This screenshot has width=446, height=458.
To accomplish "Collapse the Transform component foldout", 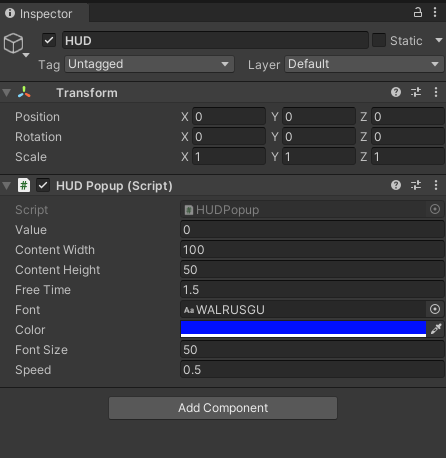I will click(x=6, y=93).
